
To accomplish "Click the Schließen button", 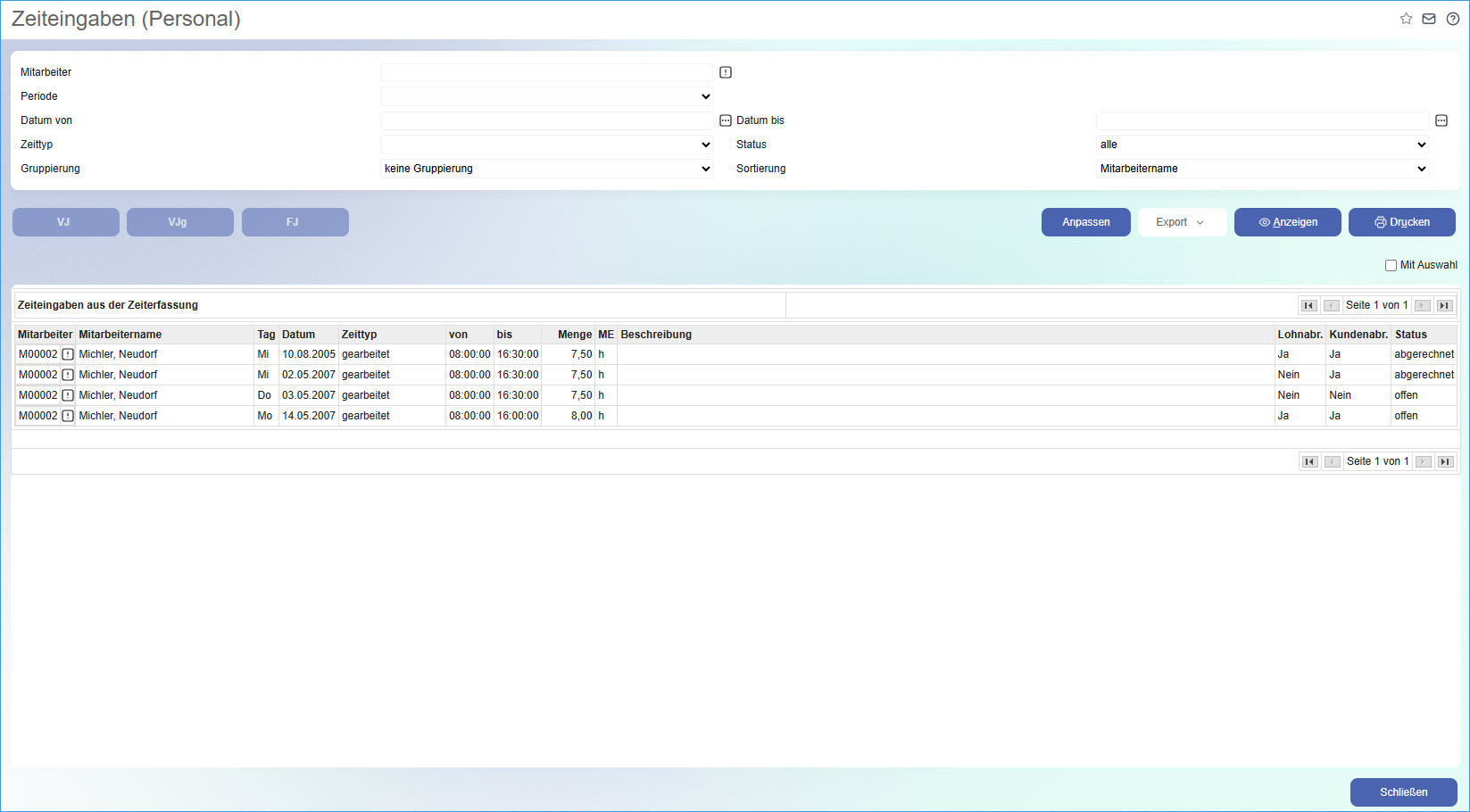I will [x=1403, y=792].
